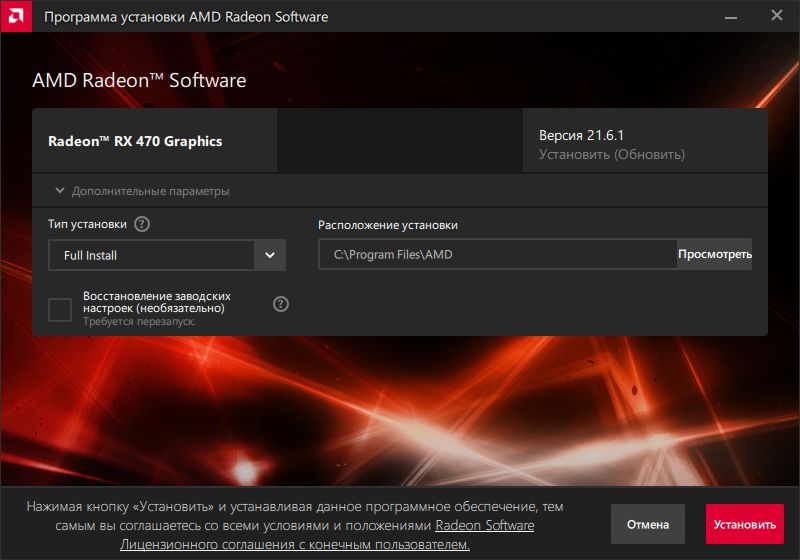Open help for factory reset option
Viewport: 800px width, 560px height.
pos(281,304)
